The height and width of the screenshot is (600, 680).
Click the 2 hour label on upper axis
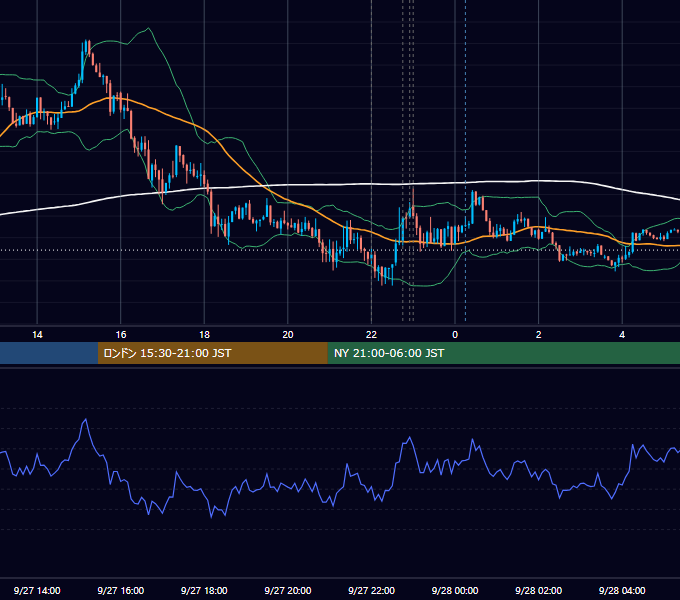(539, 335)
